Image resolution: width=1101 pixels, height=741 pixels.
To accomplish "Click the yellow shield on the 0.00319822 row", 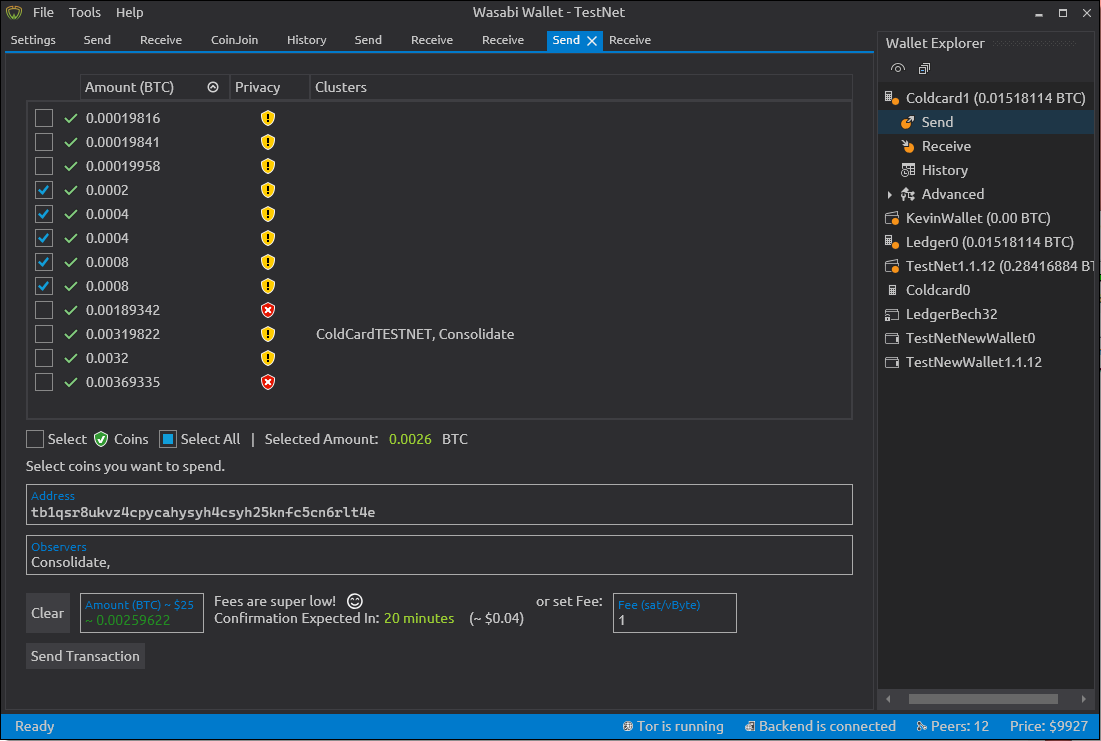I will click(268, 334).
